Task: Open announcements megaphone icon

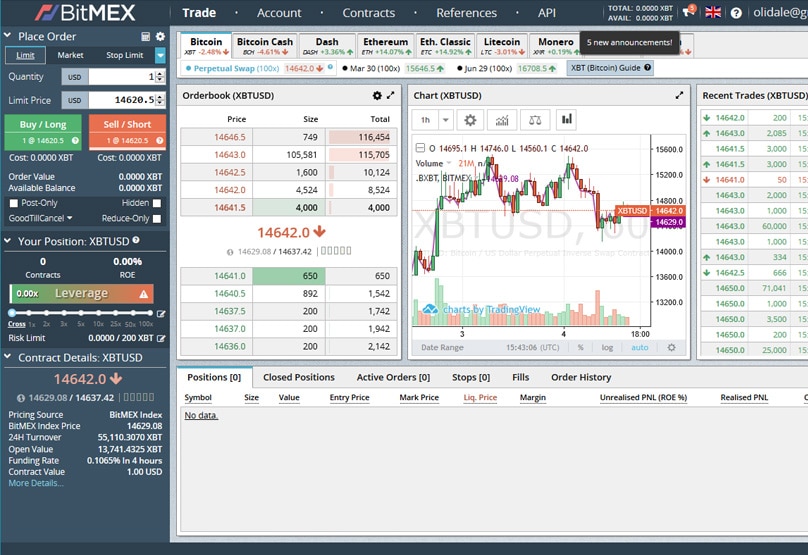Action: click(x=688, y=12)
